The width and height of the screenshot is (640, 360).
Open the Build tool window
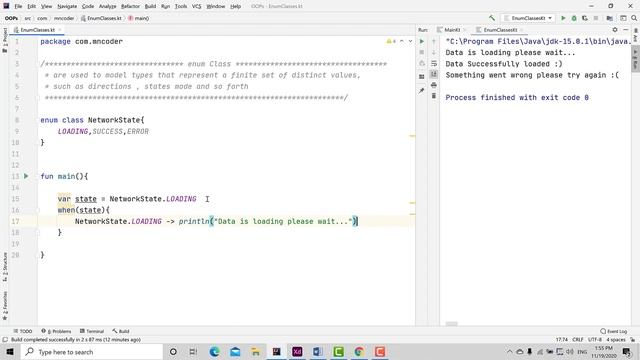click(121, 331)
